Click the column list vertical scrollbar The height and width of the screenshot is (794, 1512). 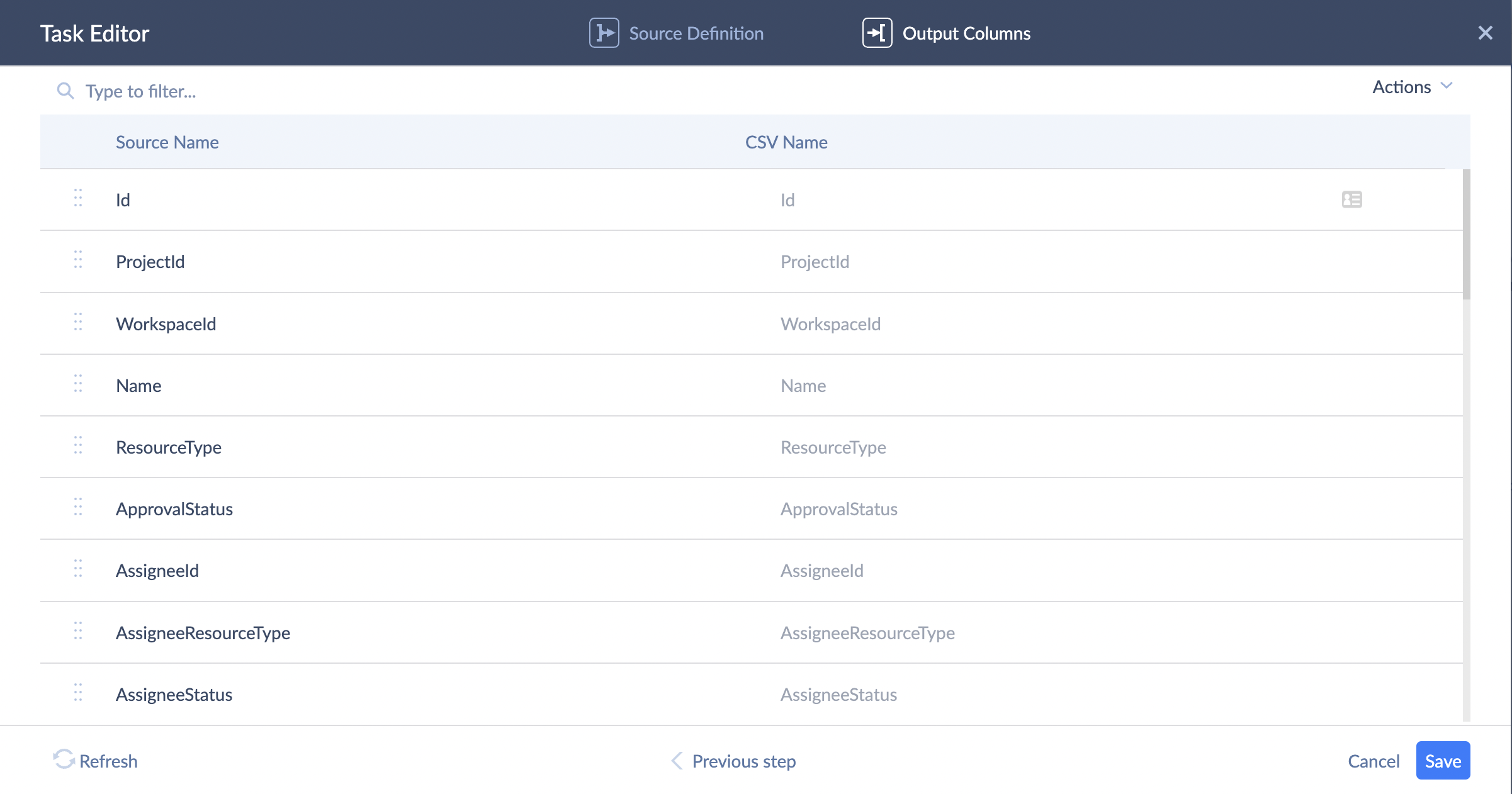click(1466, 235)
